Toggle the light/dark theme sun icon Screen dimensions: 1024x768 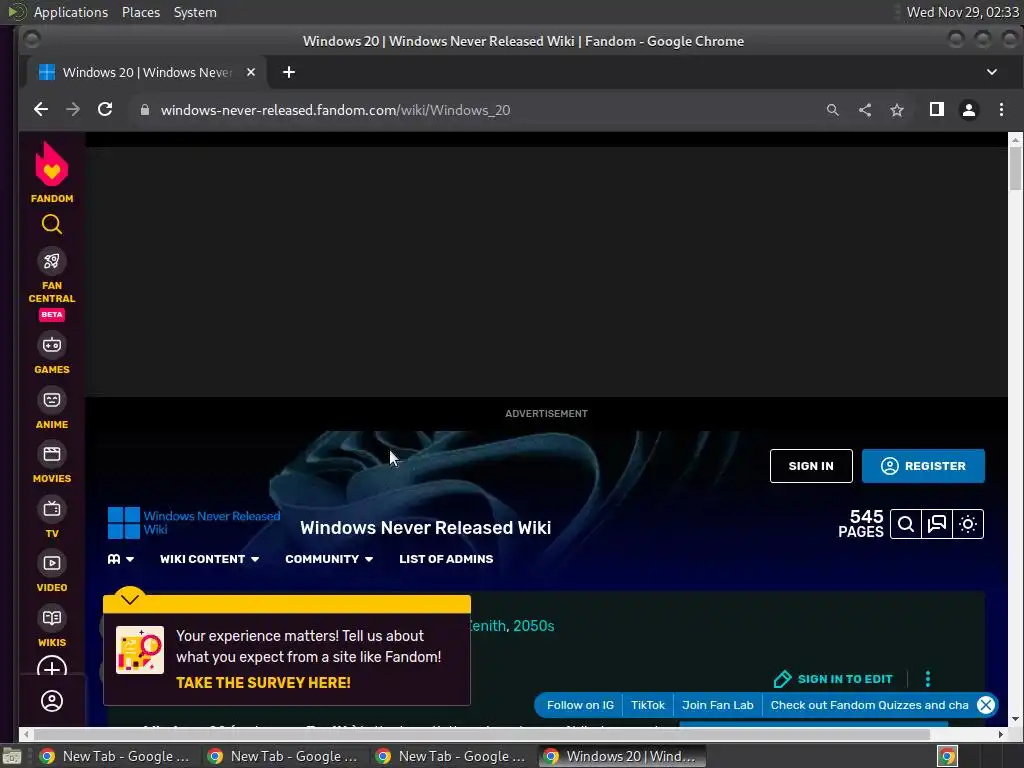click(x=968, y=524)
